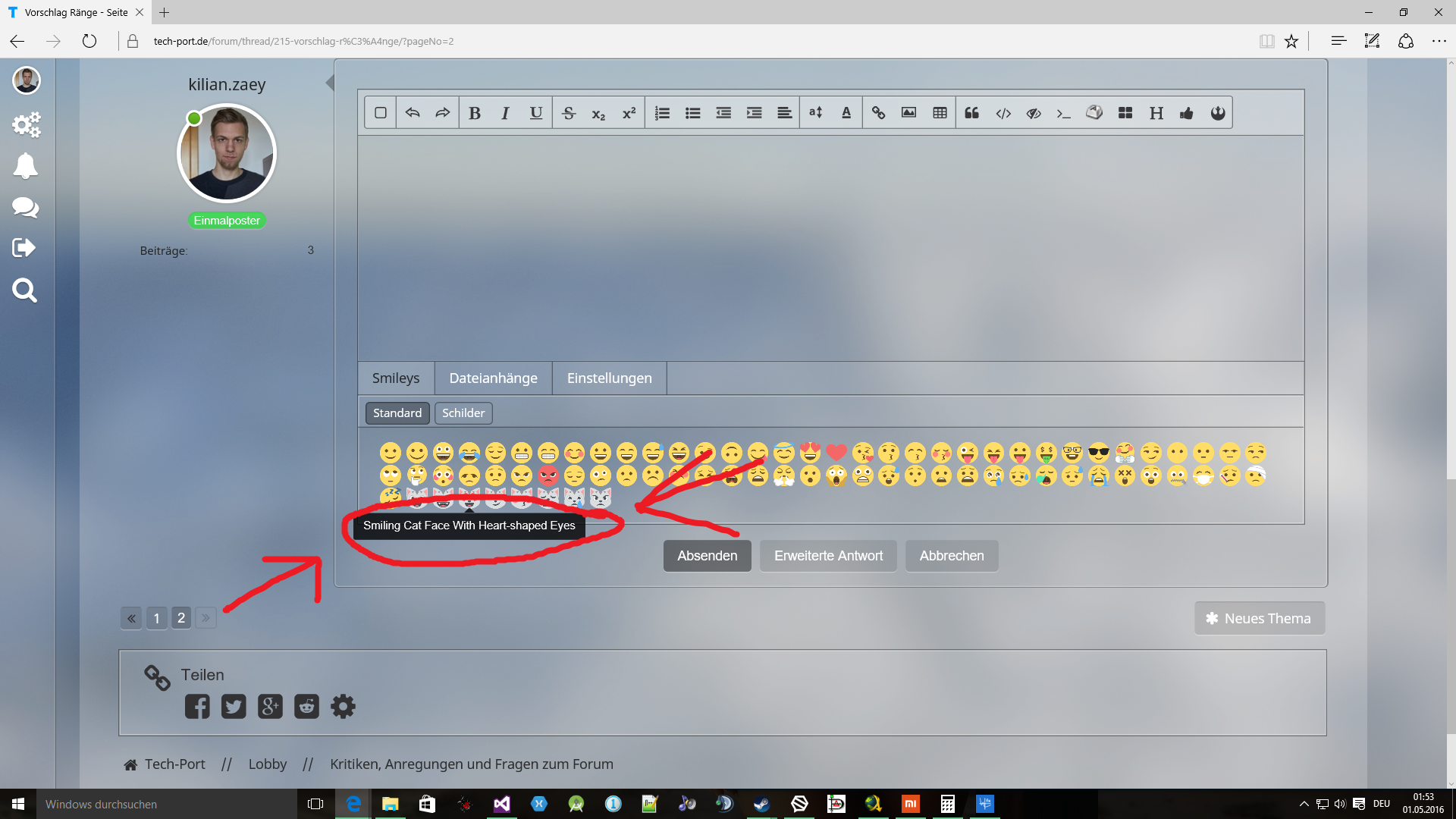Toggle italic text style

pos(505,113)
